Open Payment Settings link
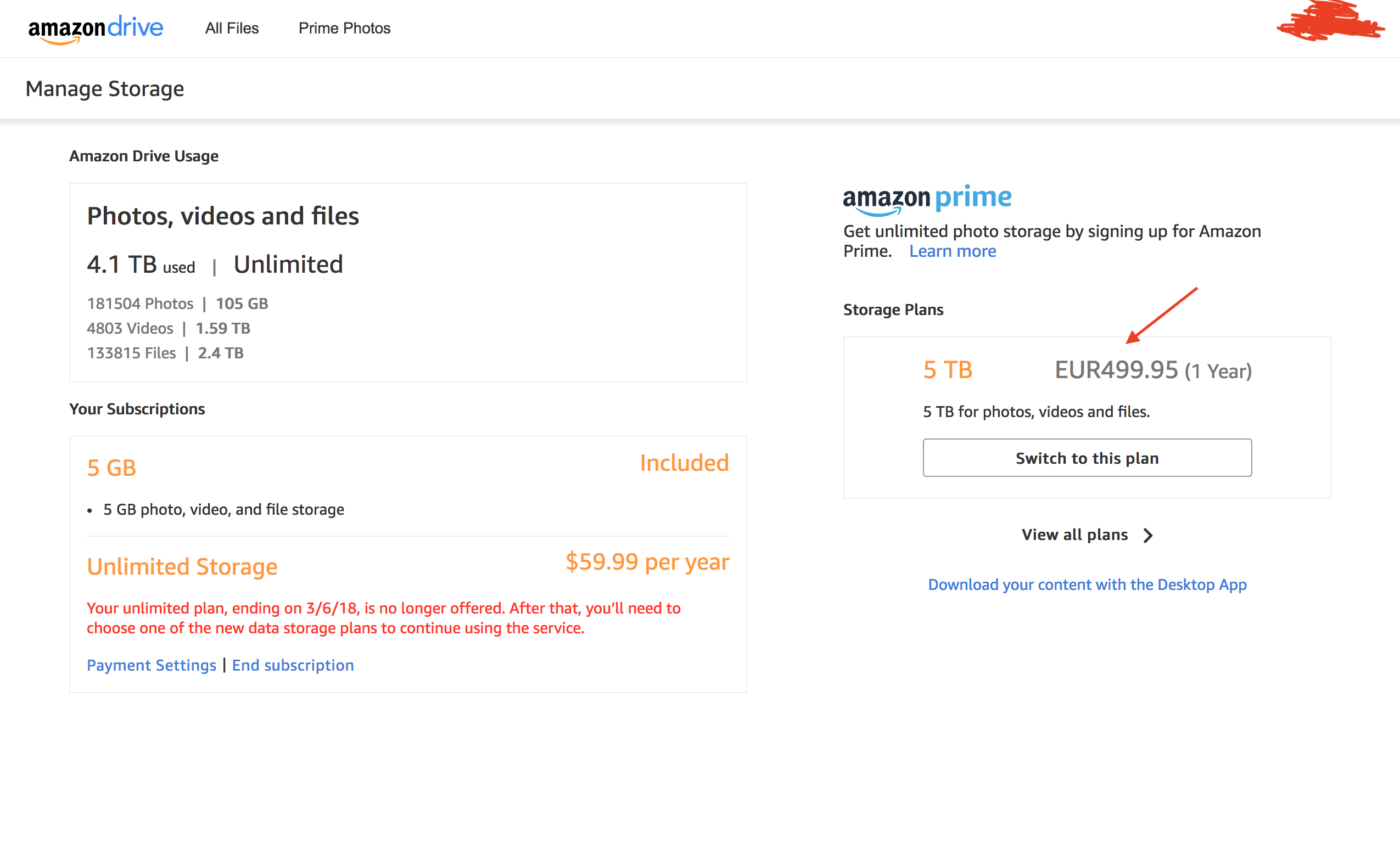Screen dimensions: 1400x855 click(151, 665)
